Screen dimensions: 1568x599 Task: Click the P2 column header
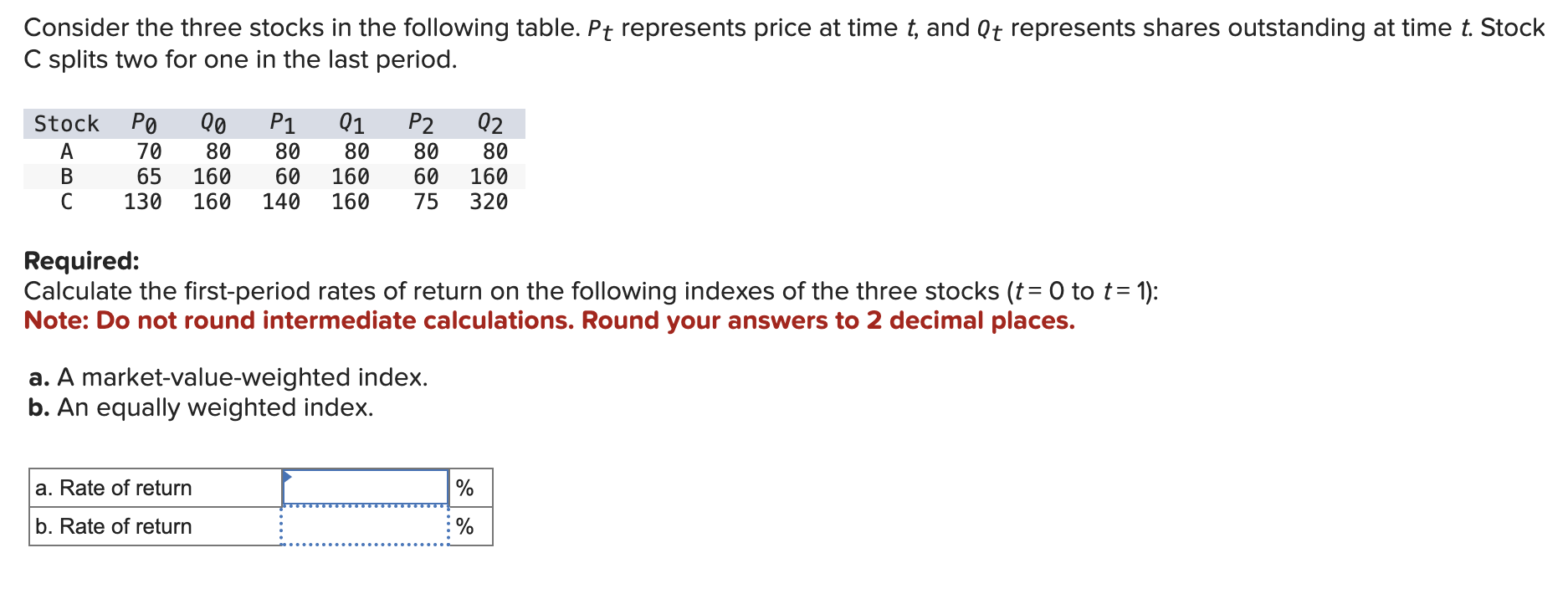418,123
